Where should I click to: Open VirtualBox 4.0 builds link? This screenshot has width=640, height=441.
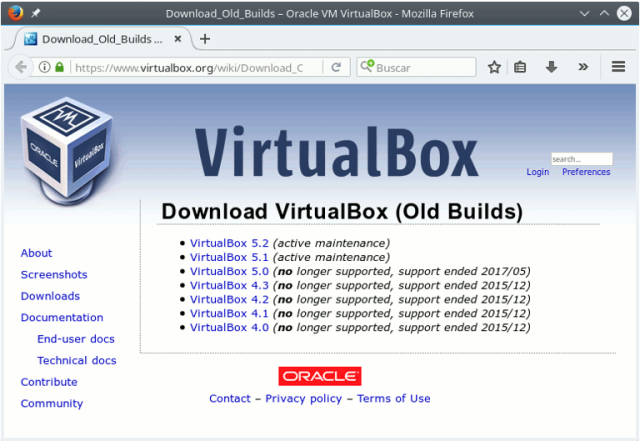point(229,327)
